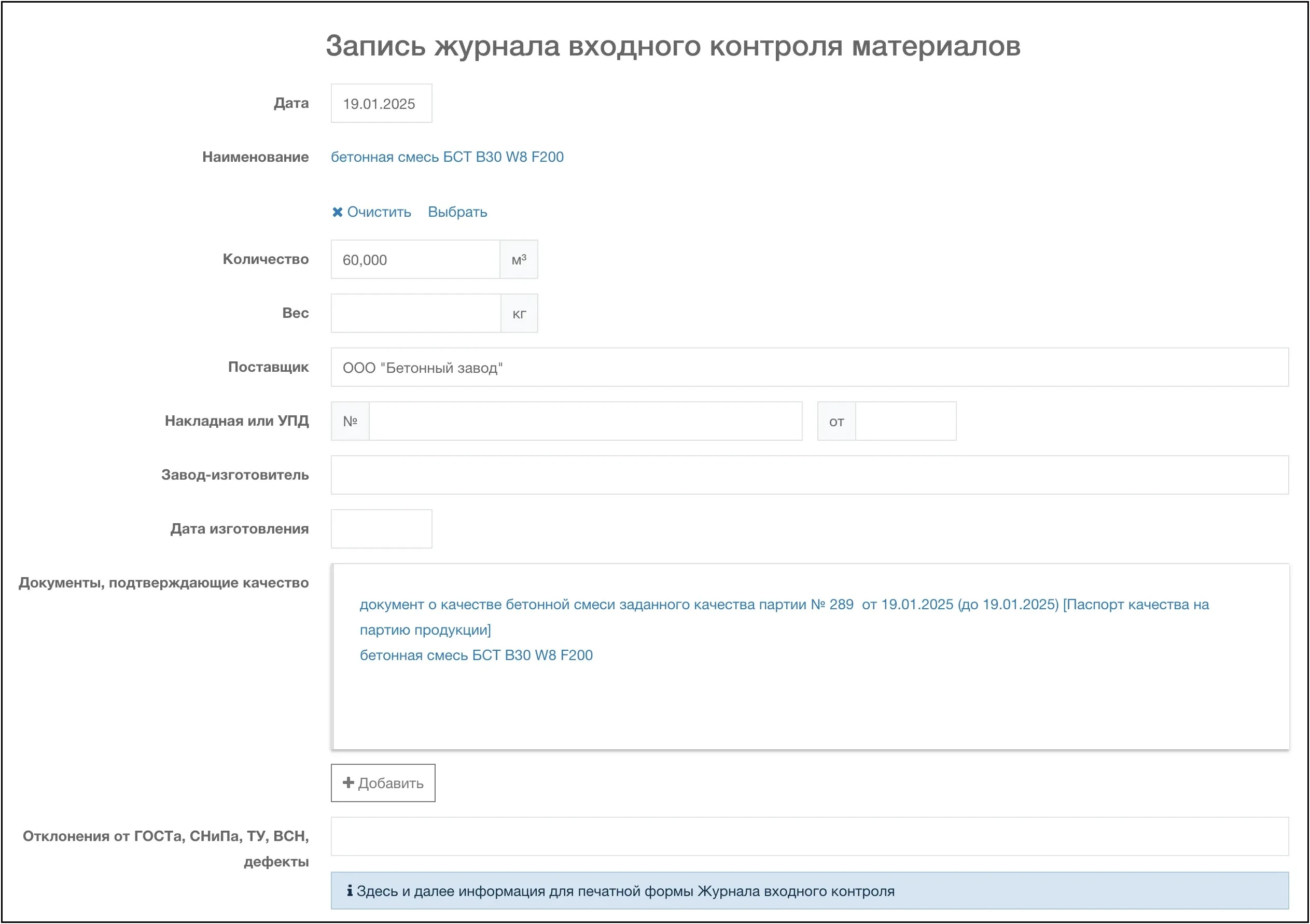Click the кг unit label

(519, 313)
